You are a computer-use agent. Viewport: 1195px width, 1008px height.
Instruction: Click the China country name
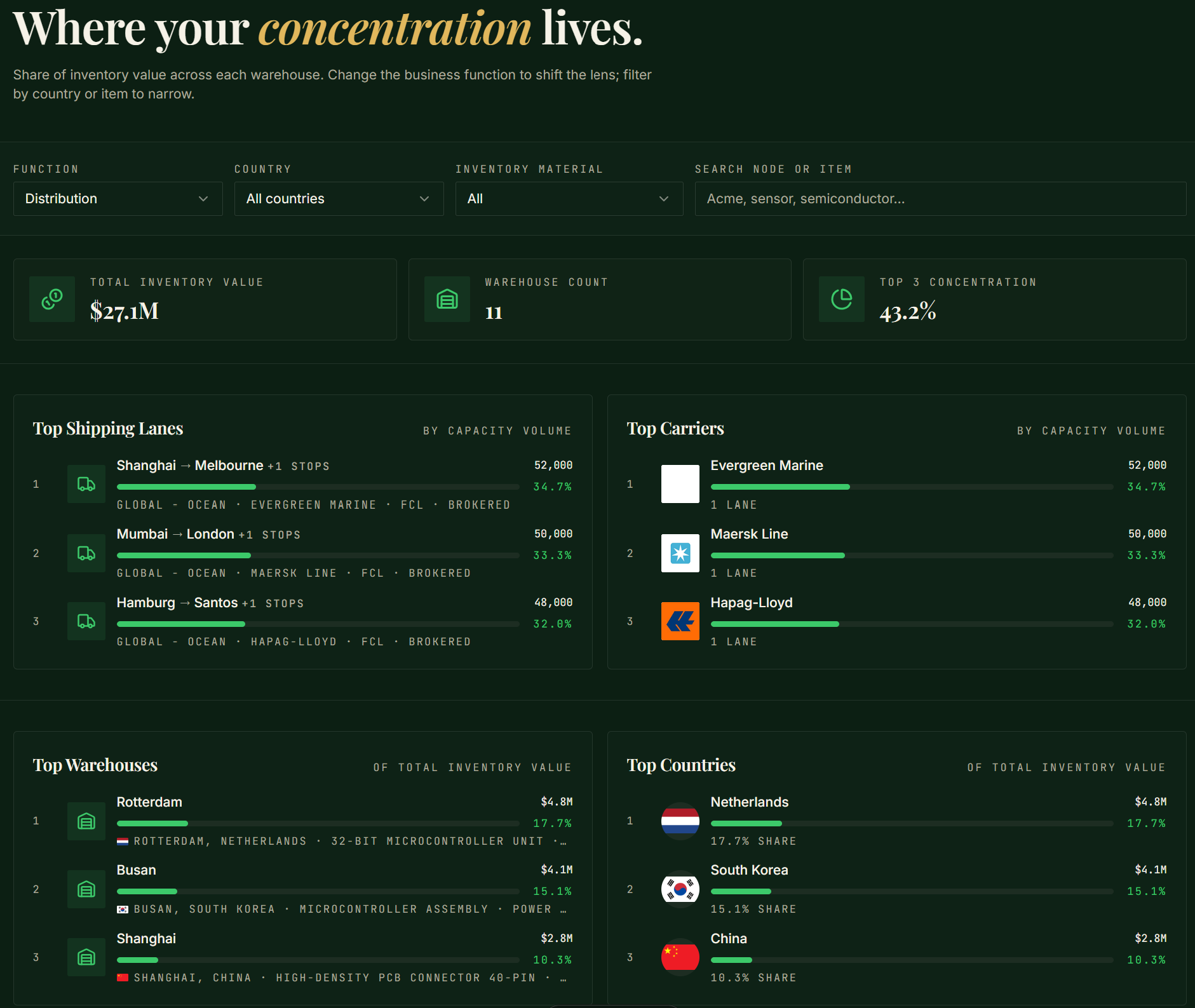tap(729, 939)
